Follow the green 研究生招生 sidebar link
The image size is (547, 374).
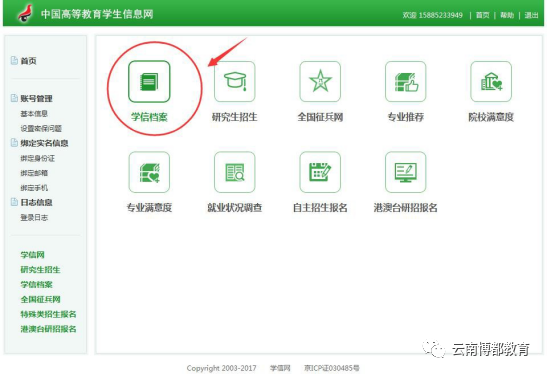pyautogui.click(x=40, y=269)
